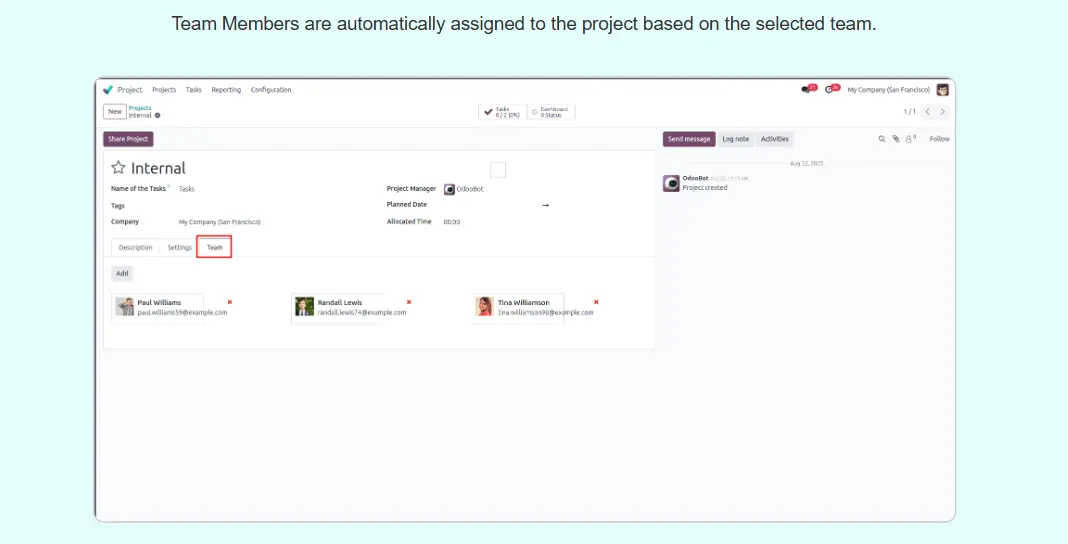Open the Tasks 0/2 stat button

point(502,112)
